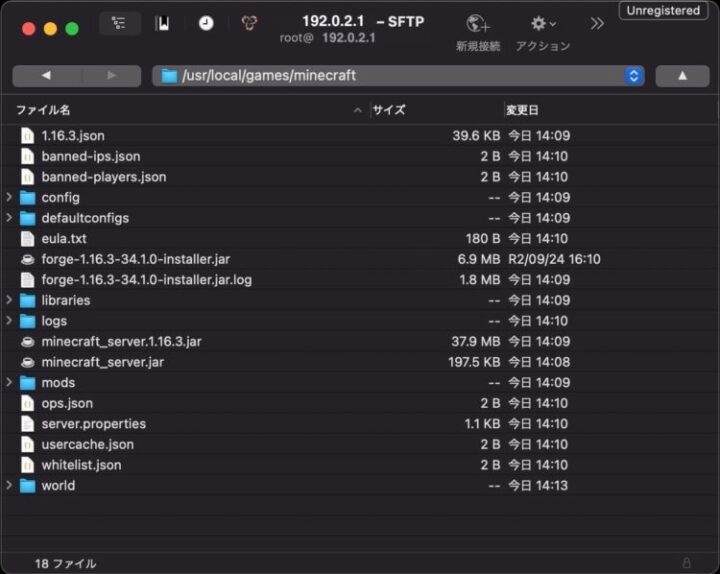
Task: Click the minecraft_server.1.16.3.jar jar icon
Action: click(x=28, y=342)
